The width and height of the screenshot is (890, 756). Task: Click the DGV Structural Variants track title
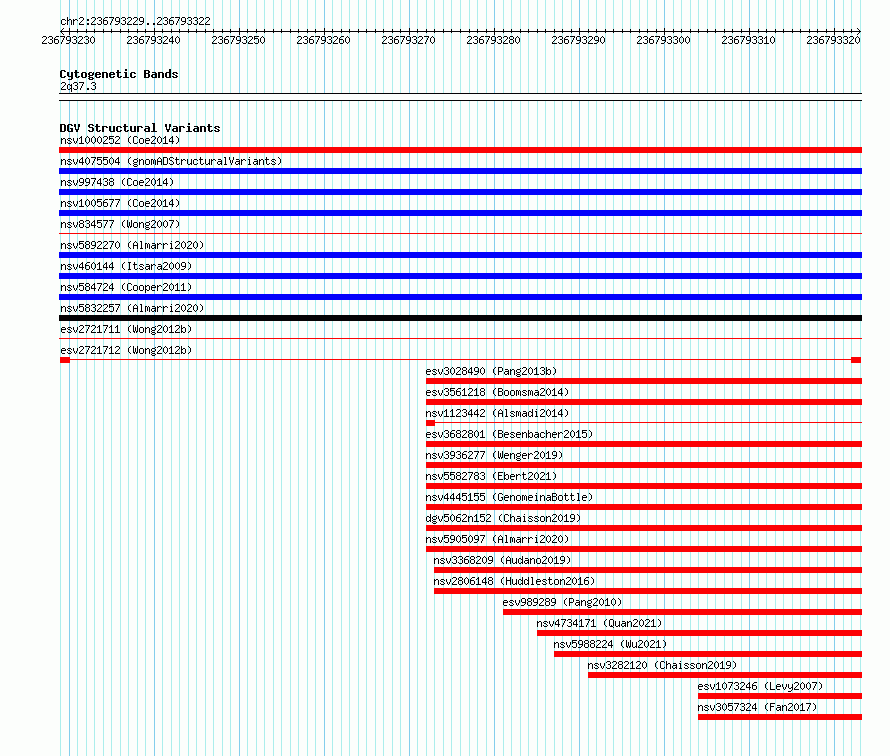pyautogui.click(x=140, y=128)
